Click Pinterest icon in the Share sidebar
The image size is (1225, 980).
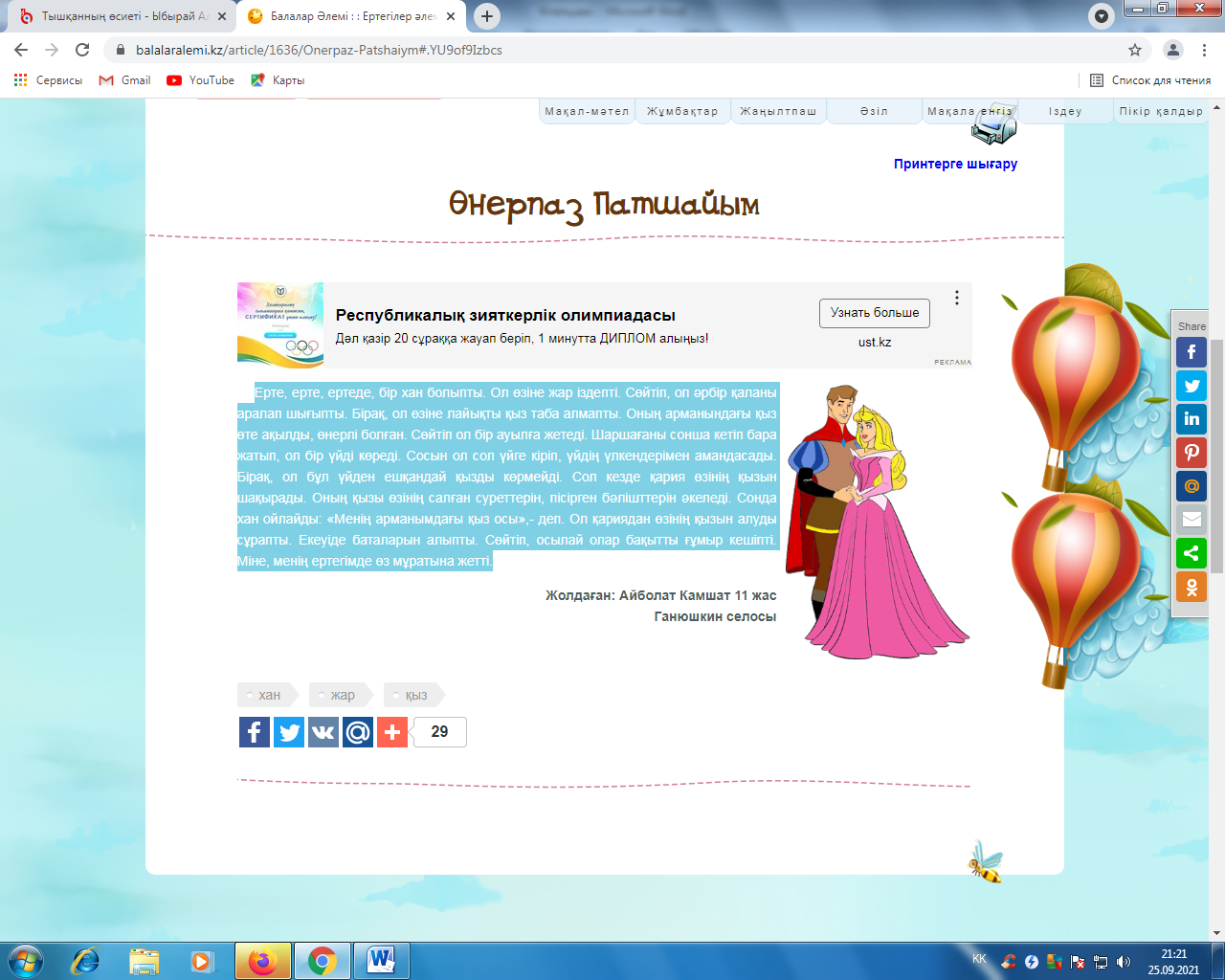click(x=1192, y=453)
